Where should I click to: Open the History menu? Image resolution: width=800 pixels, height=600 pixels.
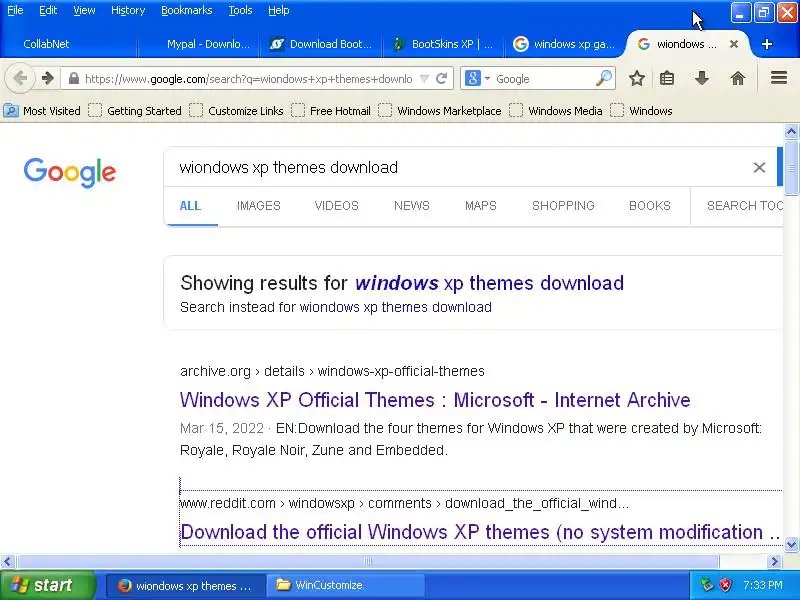[x=128, y=10]
